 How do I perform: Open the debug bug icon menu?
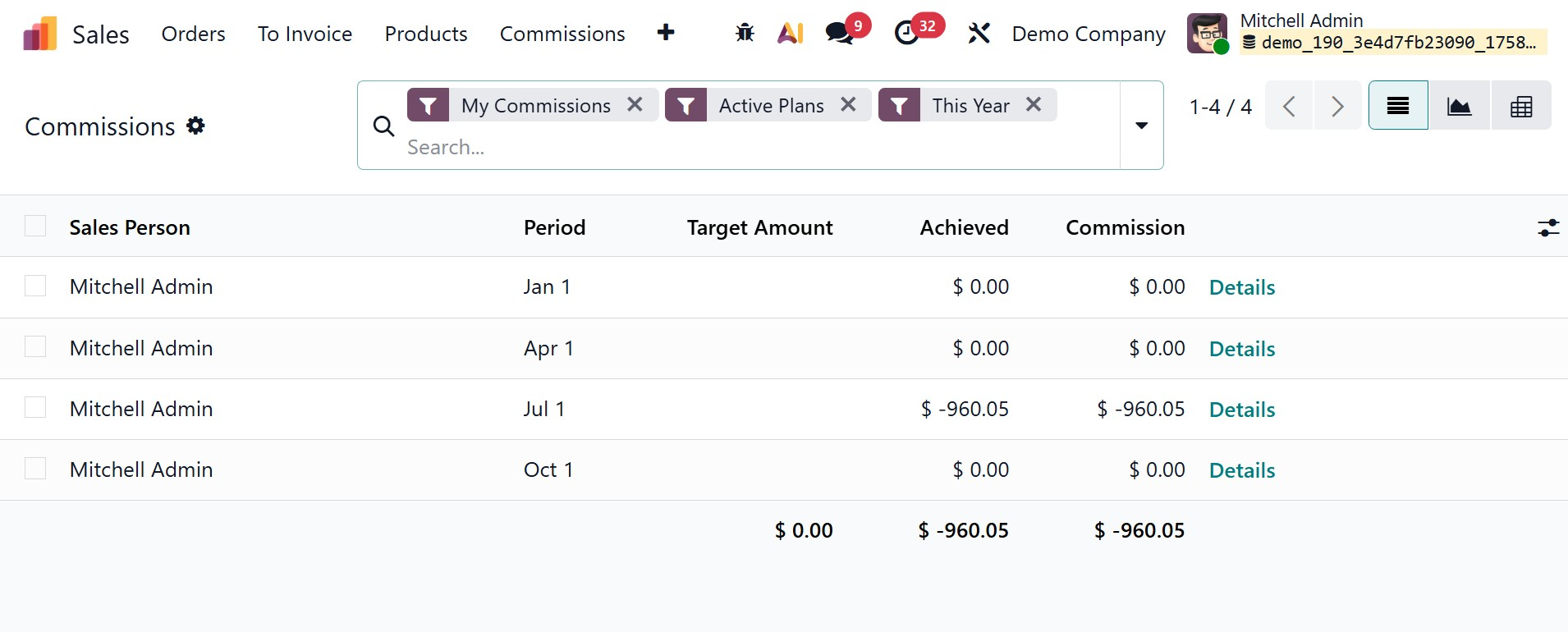(x=745, y=33)
